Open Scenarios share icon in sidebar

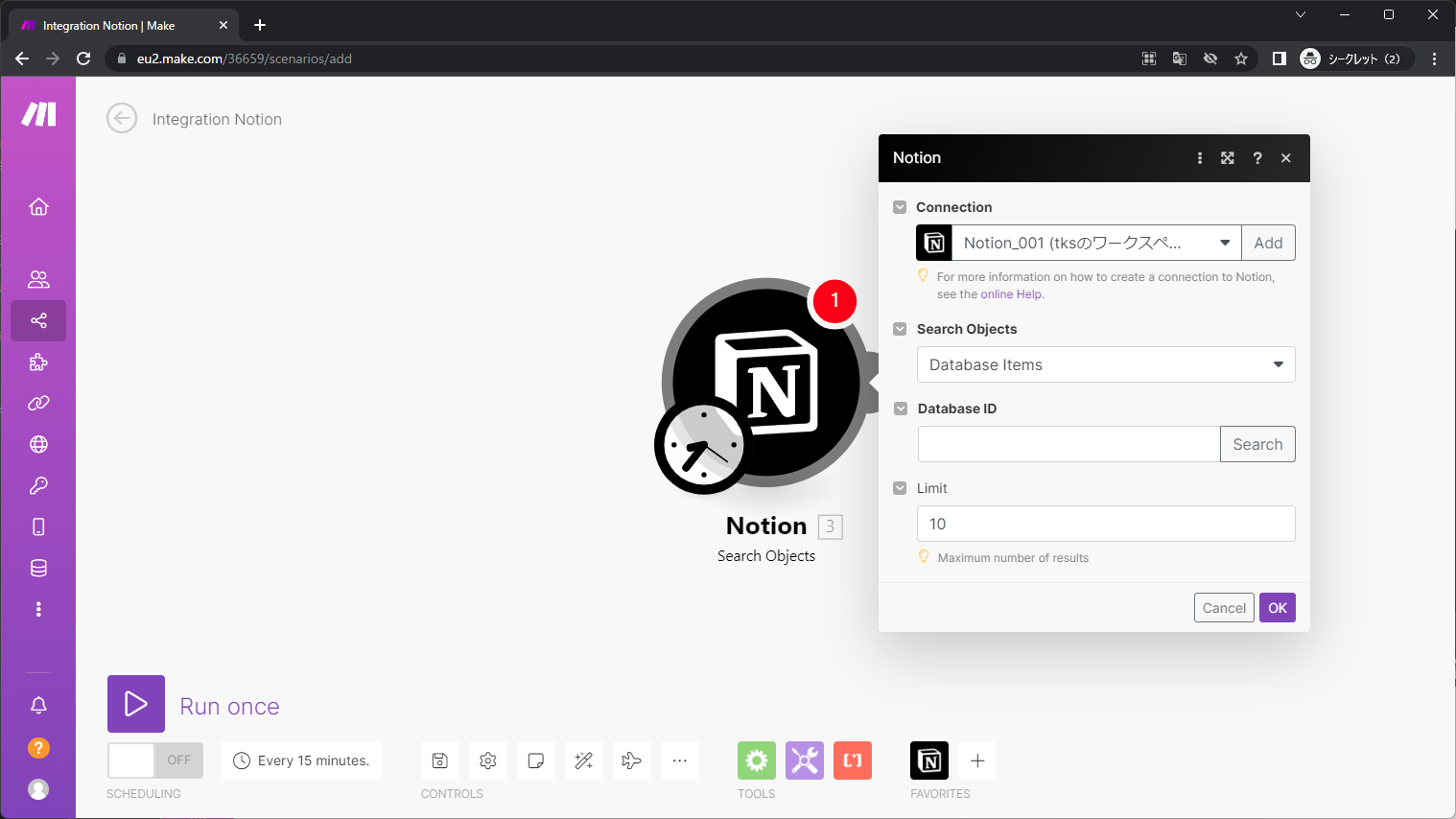tap(38, 320)
